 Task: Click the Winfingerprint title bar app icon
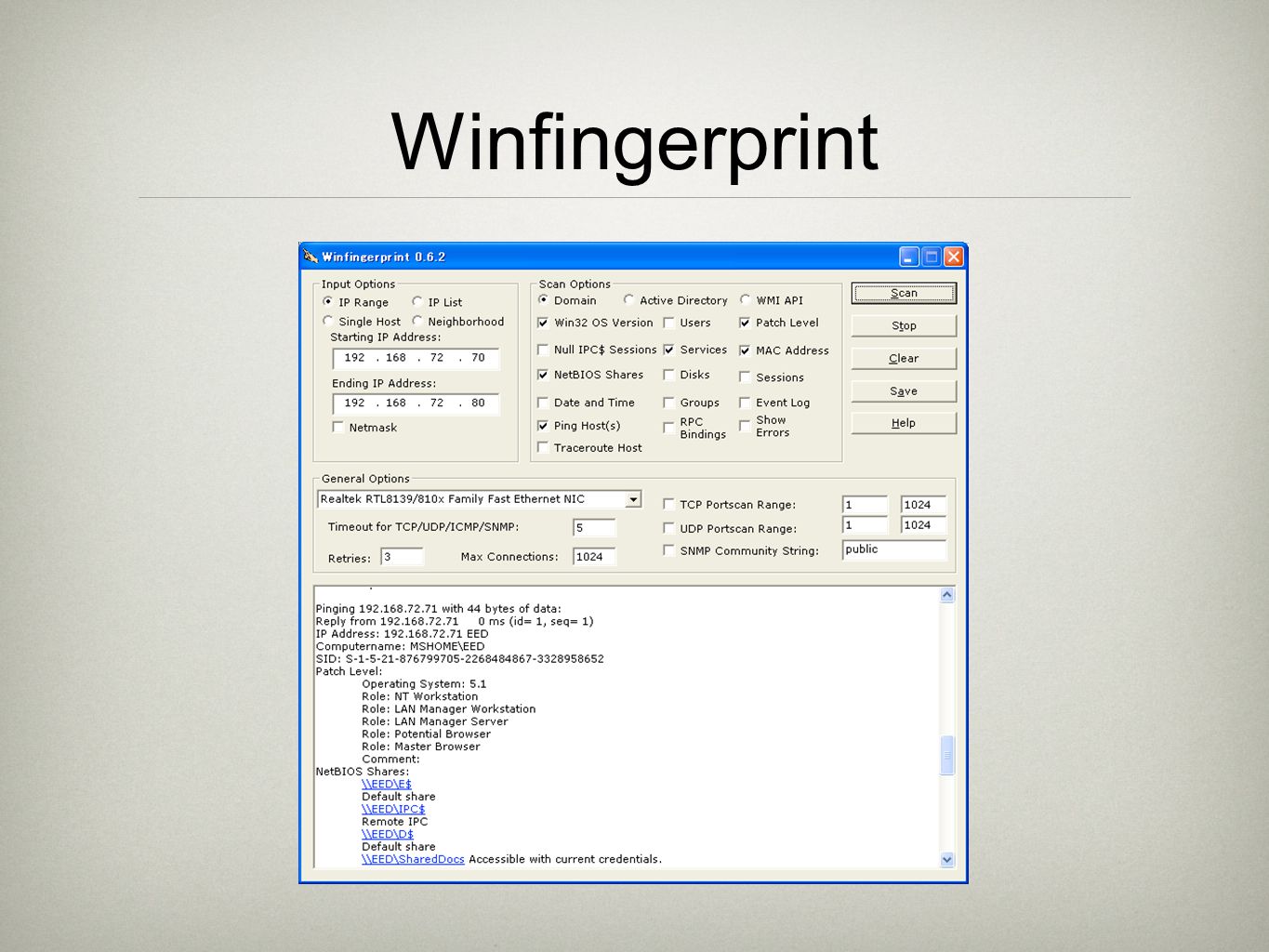[x=311, y=257]
